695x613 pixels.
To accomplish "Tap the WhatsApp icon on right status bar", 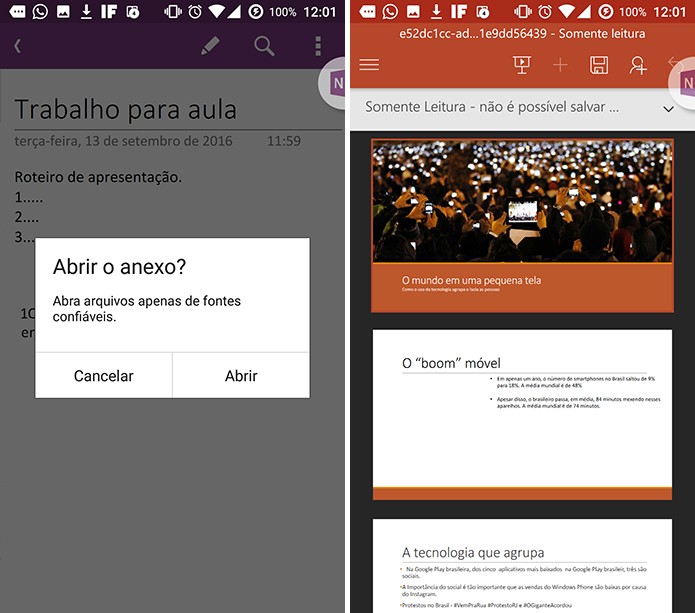I will [390, 12].
